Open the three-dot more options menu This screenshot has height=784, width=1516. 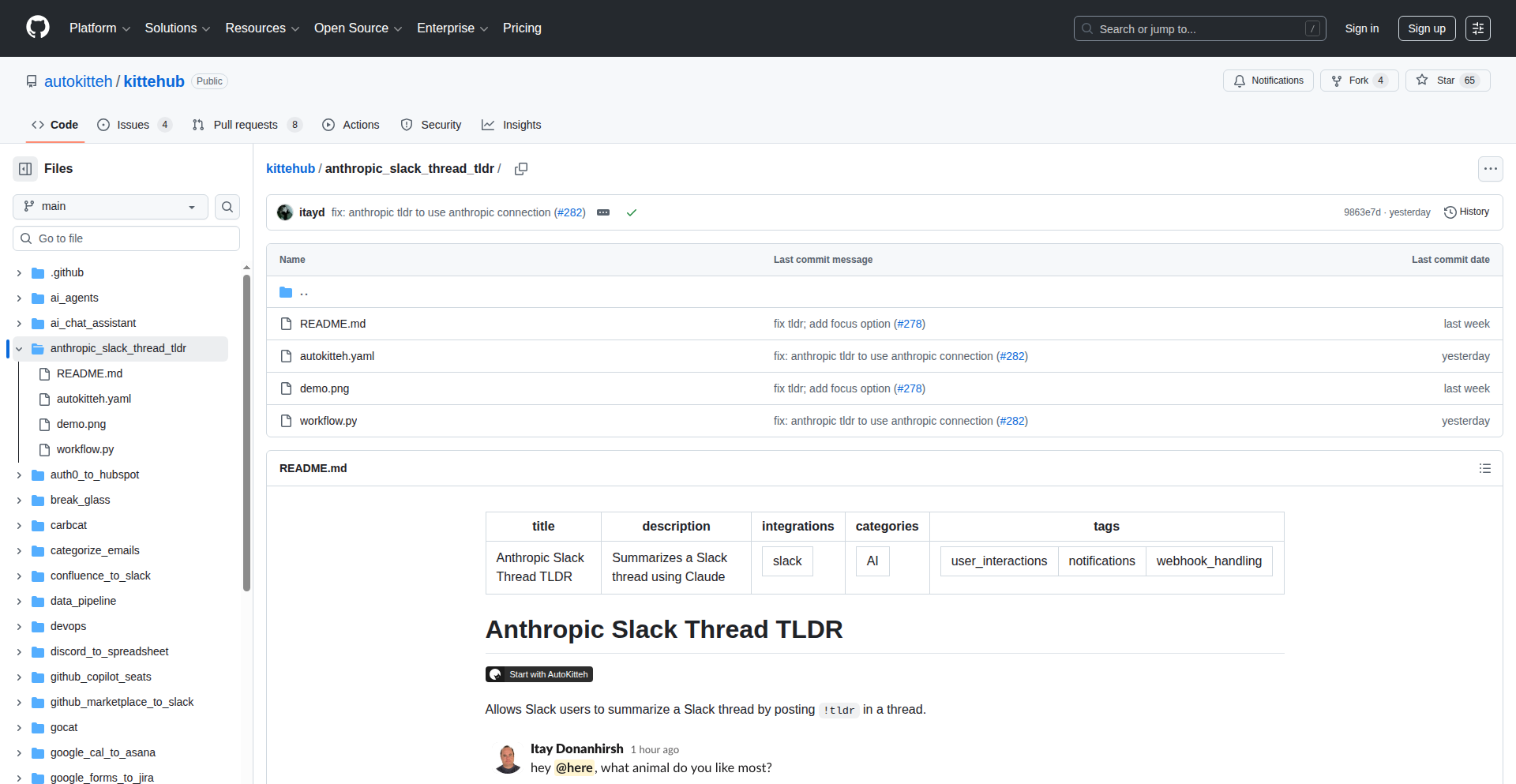[x=1490, y=169]
